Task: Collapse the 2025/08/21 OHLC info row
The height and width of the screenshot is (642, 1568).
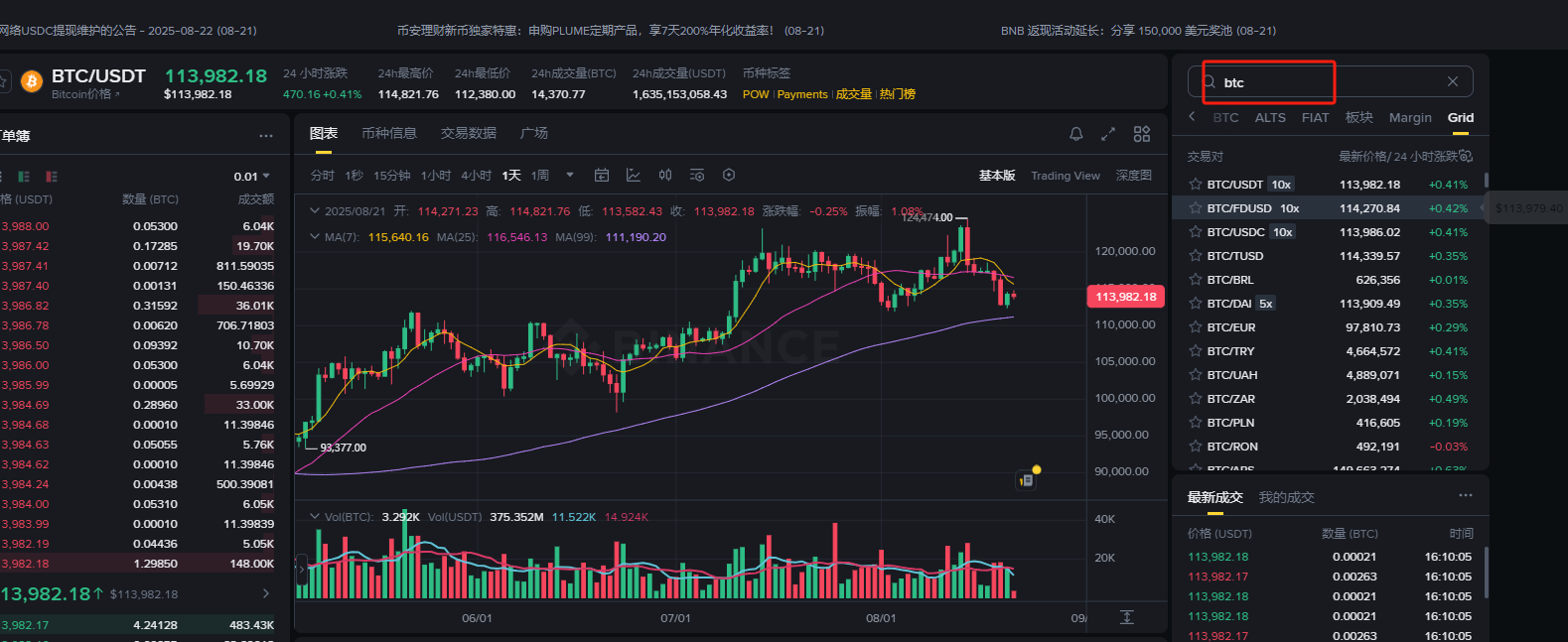Action: pyautogui.click(x=315, y=211)
